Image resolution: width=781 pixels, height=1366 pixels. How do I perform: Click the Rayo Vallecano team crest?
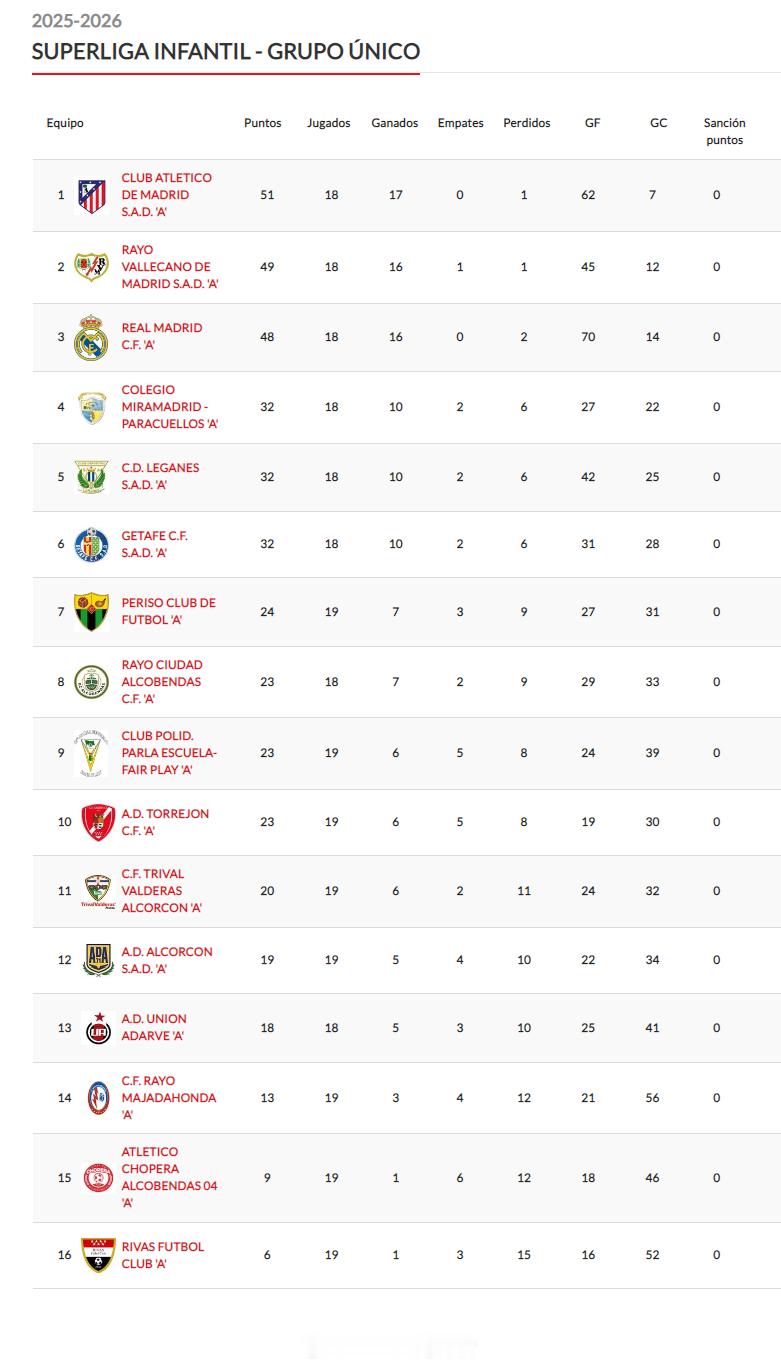[x=92, y=267]
